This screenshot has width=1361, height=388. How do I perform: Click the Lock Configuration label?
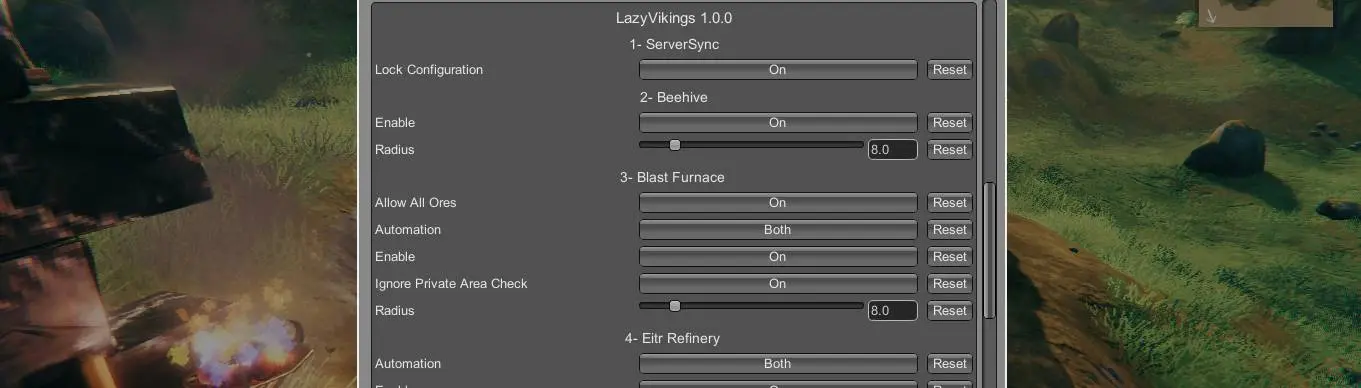429,70
